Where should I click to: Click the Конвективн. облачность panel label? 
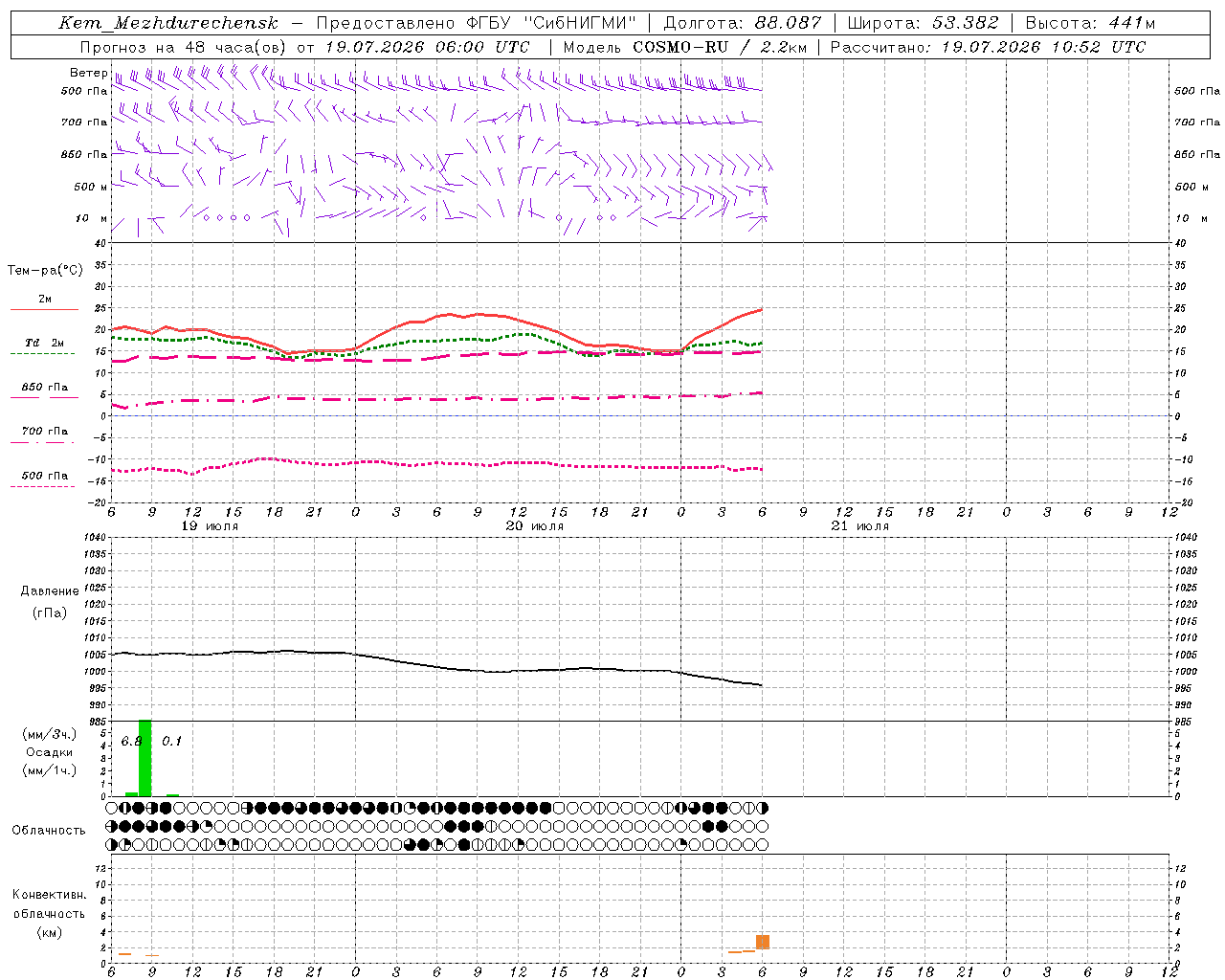[x=49, y=913]
